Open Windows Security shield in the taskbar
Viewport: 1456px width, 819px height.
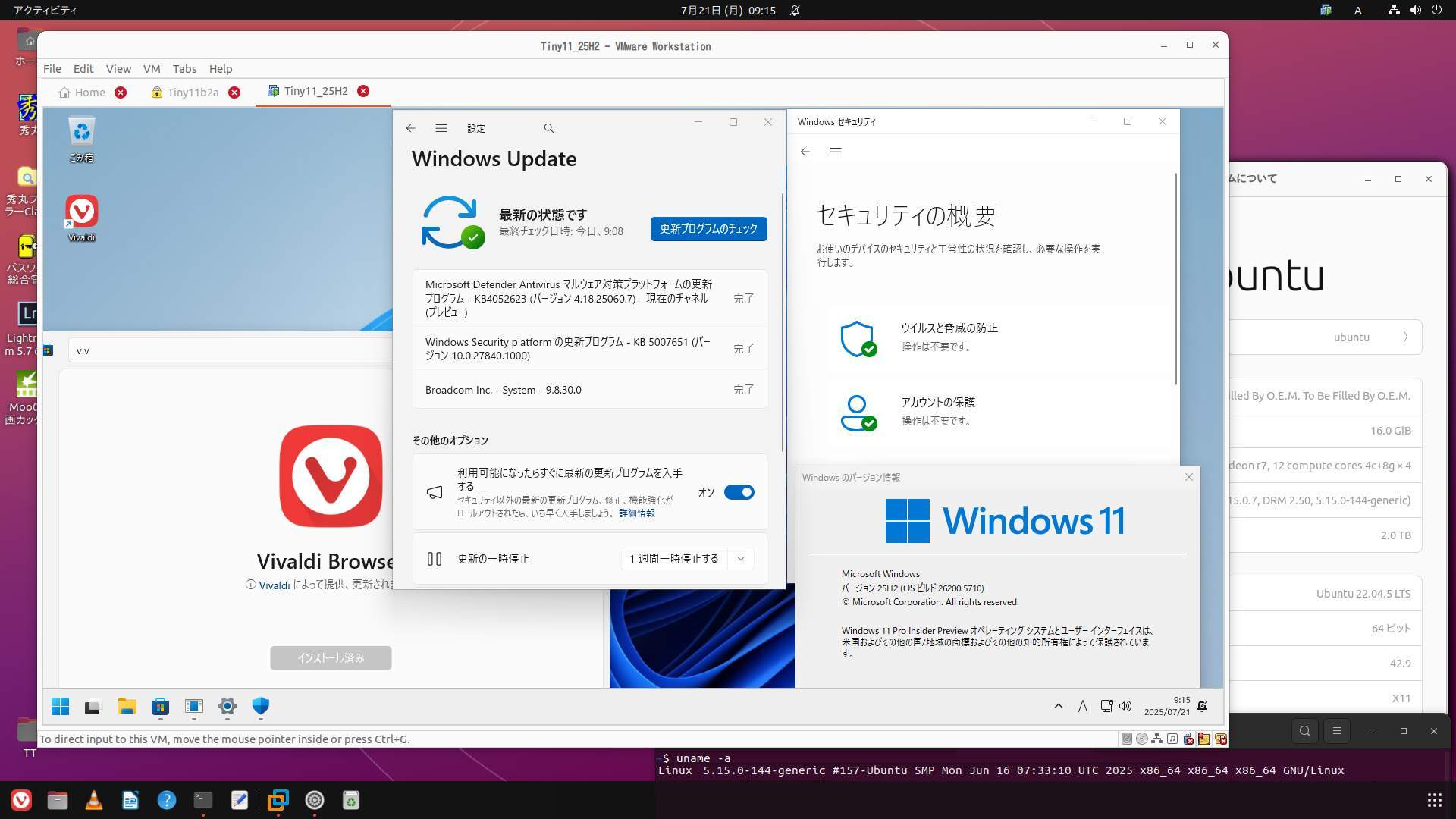click(260, 707)
